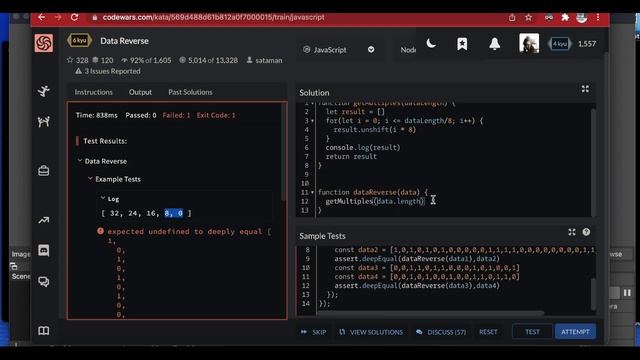
Task: Open the Sample Tests help icon
Action: tap(586, 232)
